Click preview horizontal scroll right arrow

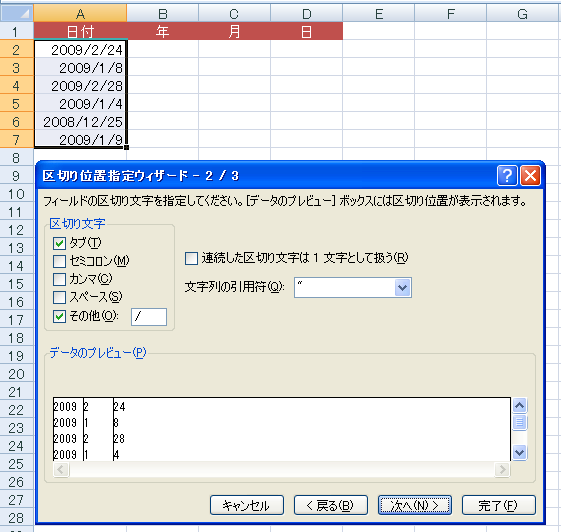click(502, 469)
